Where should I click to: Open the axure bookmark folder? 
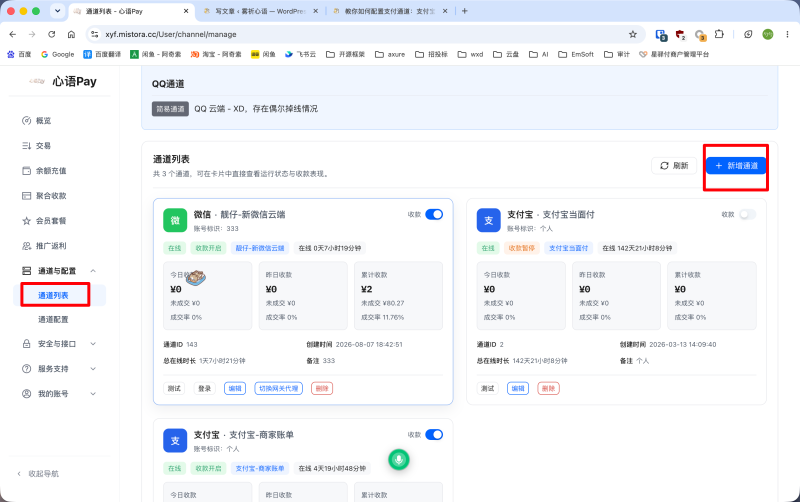[x=390, y=54]
